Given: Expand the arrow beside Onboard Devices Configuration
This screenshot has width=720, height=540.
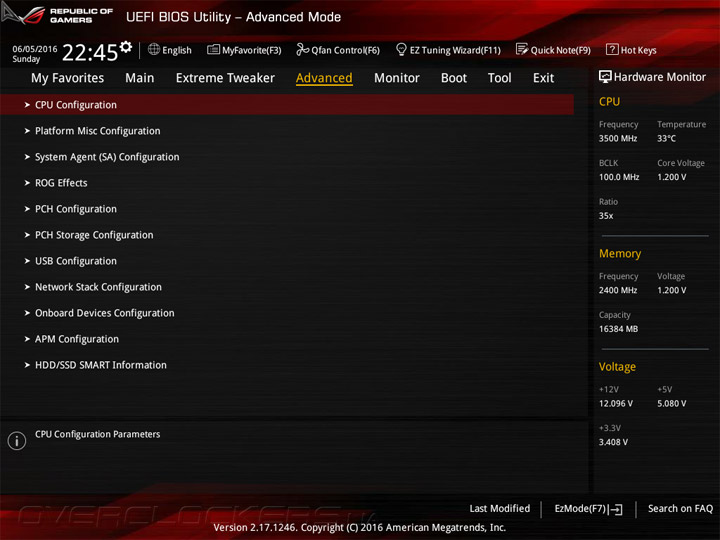Looking at the screenshot, I should coord(27,313).
